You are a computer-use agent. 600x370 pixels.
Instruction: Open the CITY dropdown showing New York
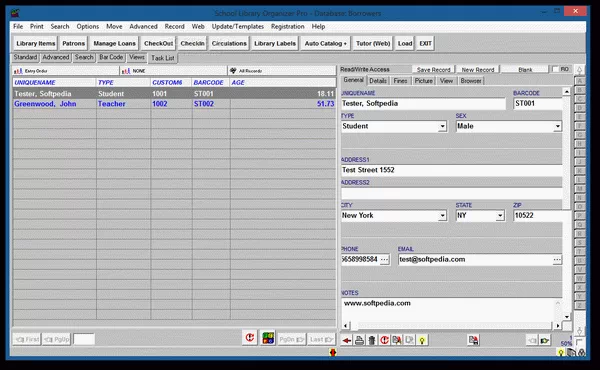pyautogui.click(x=442, y=216)
